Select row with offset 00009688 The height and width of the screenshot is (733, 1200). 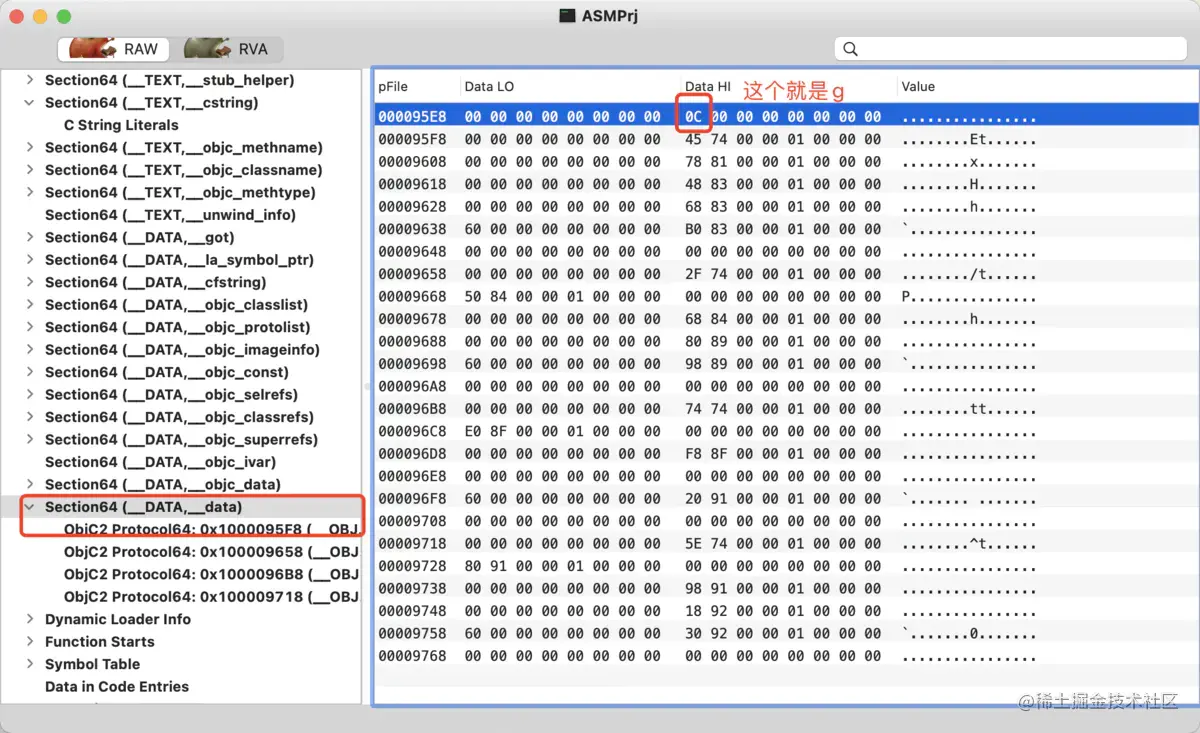pos(785,341)
